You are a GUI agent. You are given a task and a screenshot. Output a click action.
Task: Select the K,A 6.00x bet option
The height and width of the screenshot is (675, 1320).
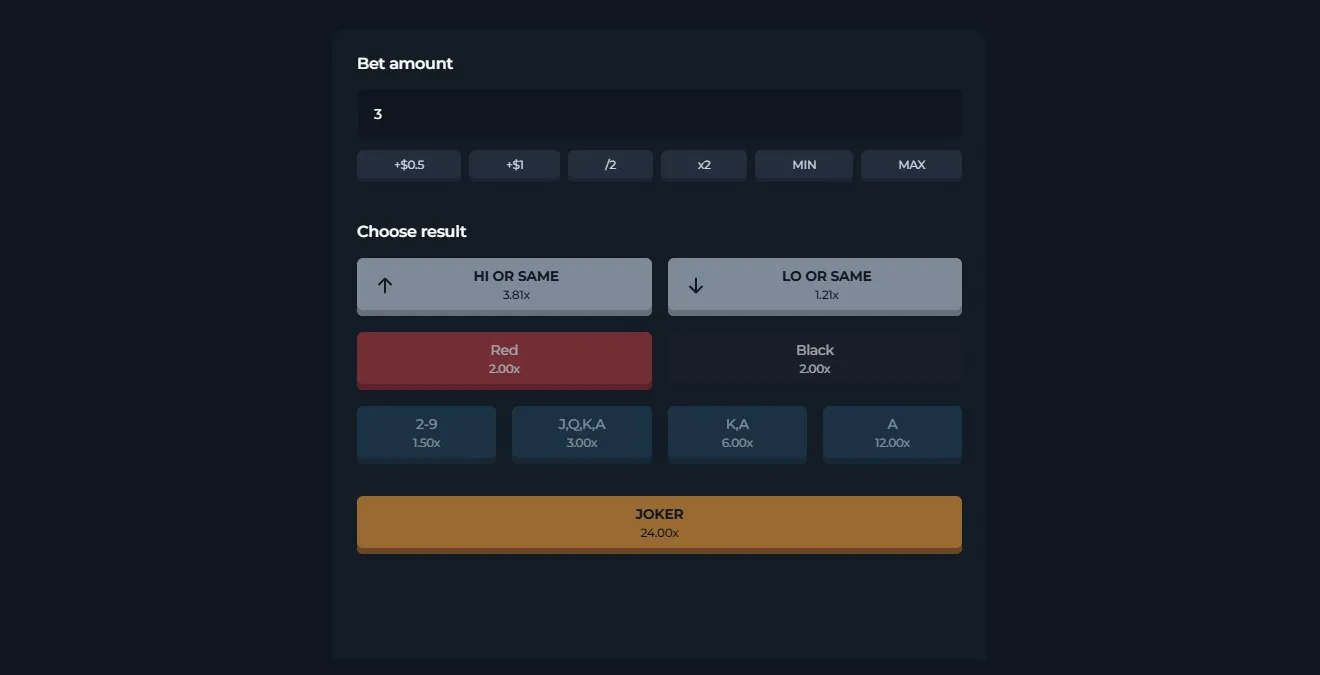pos(737,432)
